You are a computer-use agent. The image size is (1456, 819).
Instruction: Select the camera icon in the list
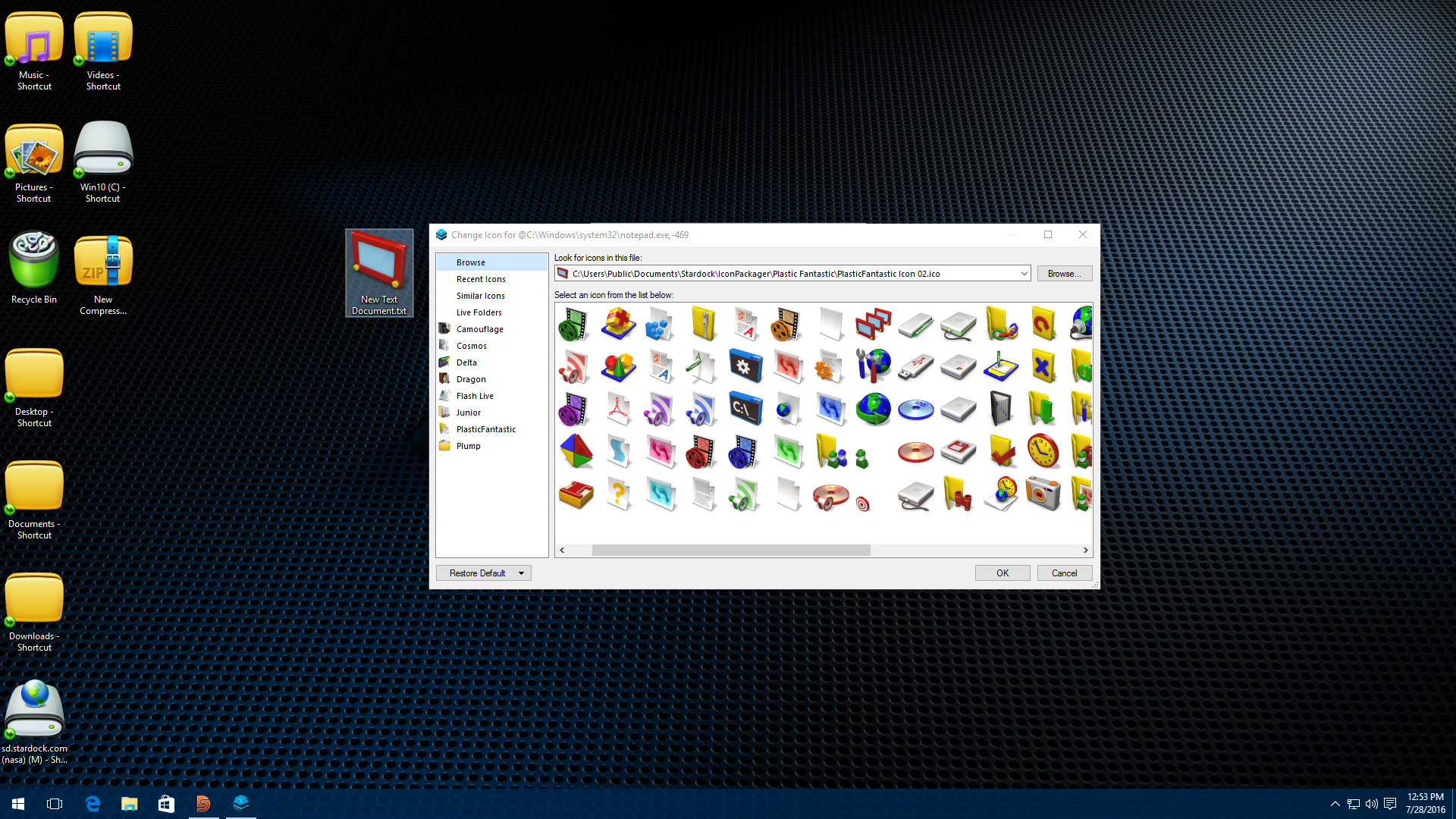coord(1043,493)
